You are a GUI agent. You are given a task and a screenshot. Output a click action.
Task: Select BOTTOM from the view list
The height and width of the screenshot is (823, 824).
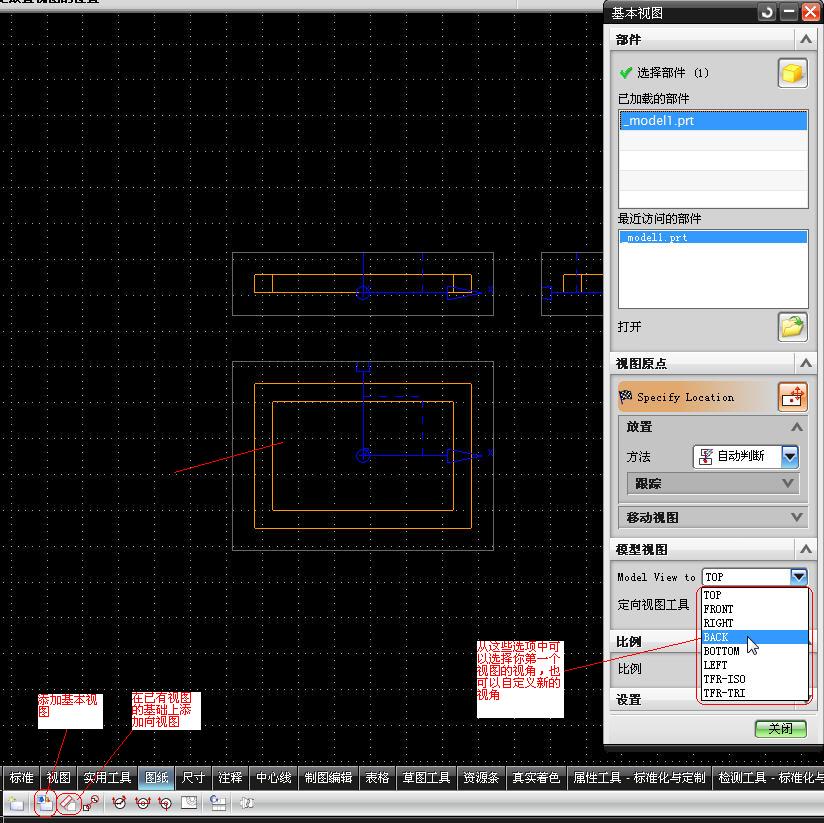click(x=755, y=651)
